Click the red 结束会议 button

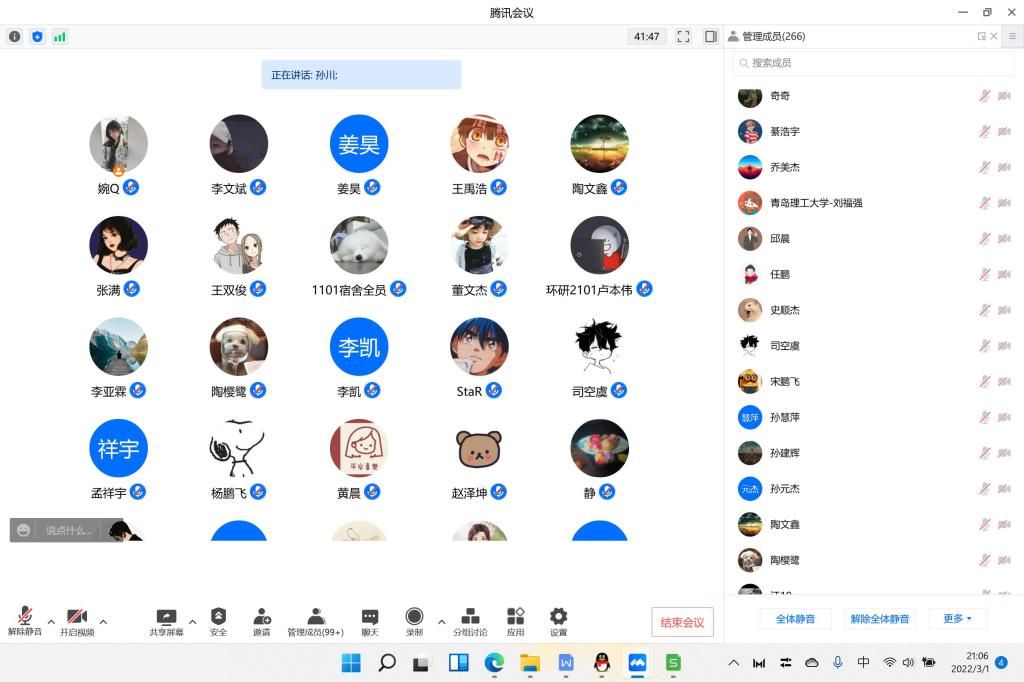point(682,622)
